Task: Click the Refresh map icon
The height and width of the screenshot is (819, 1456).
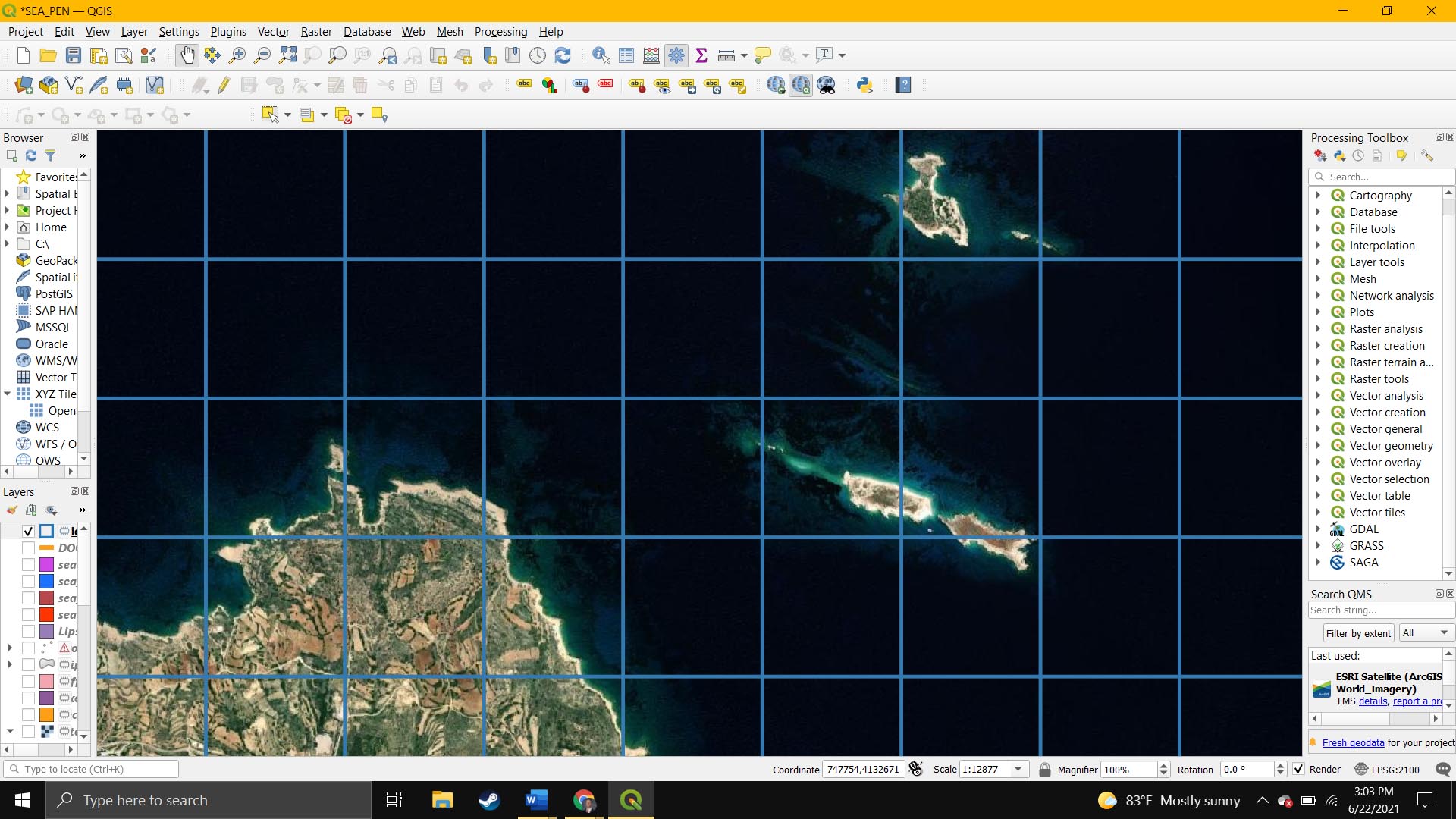Action: click(x=563, y=55)
